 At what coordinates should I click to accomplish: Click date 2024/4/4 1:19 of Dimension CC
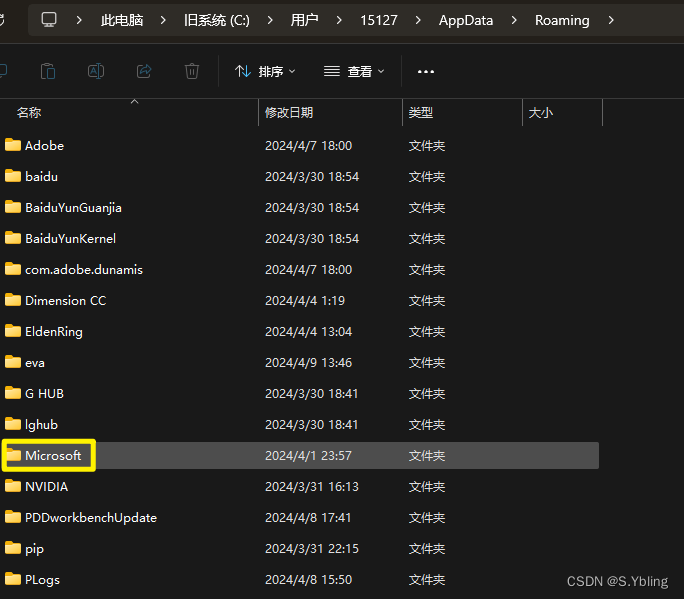305,300
